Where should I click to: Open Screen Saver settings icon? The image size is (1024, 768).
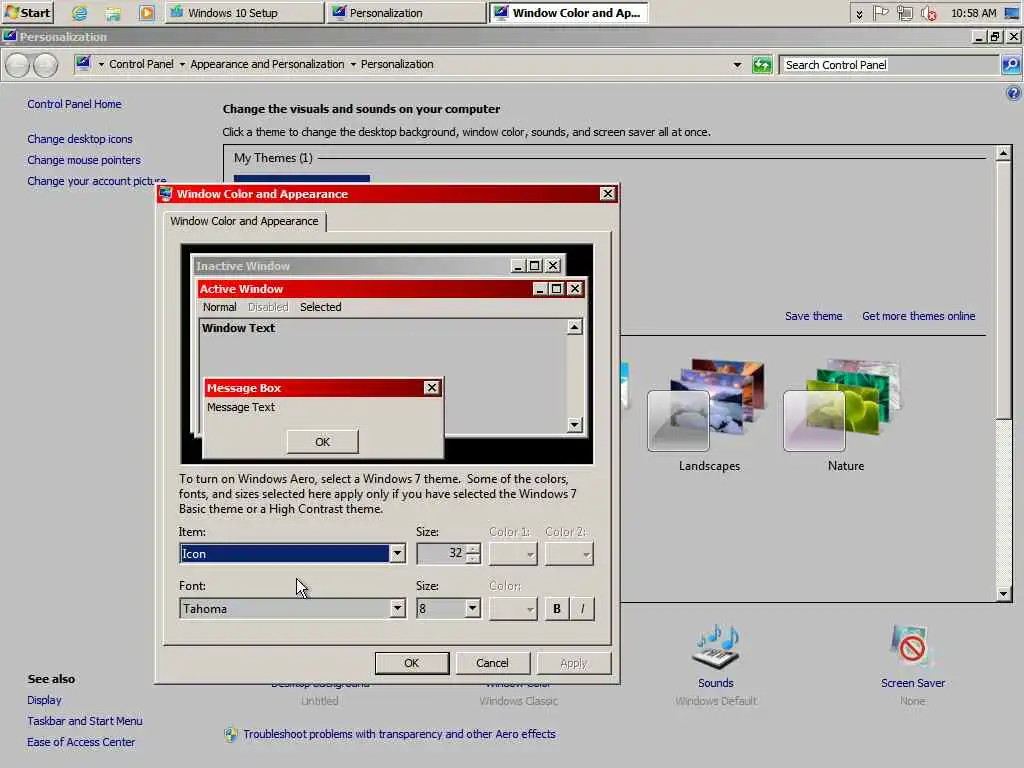pyautogui.click(x=912, y=647)
